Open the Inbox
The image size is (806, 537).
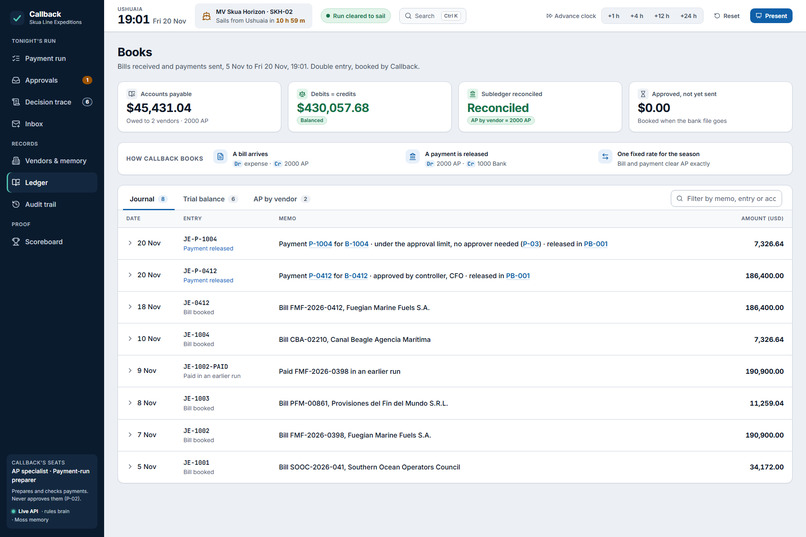point(51,124)
